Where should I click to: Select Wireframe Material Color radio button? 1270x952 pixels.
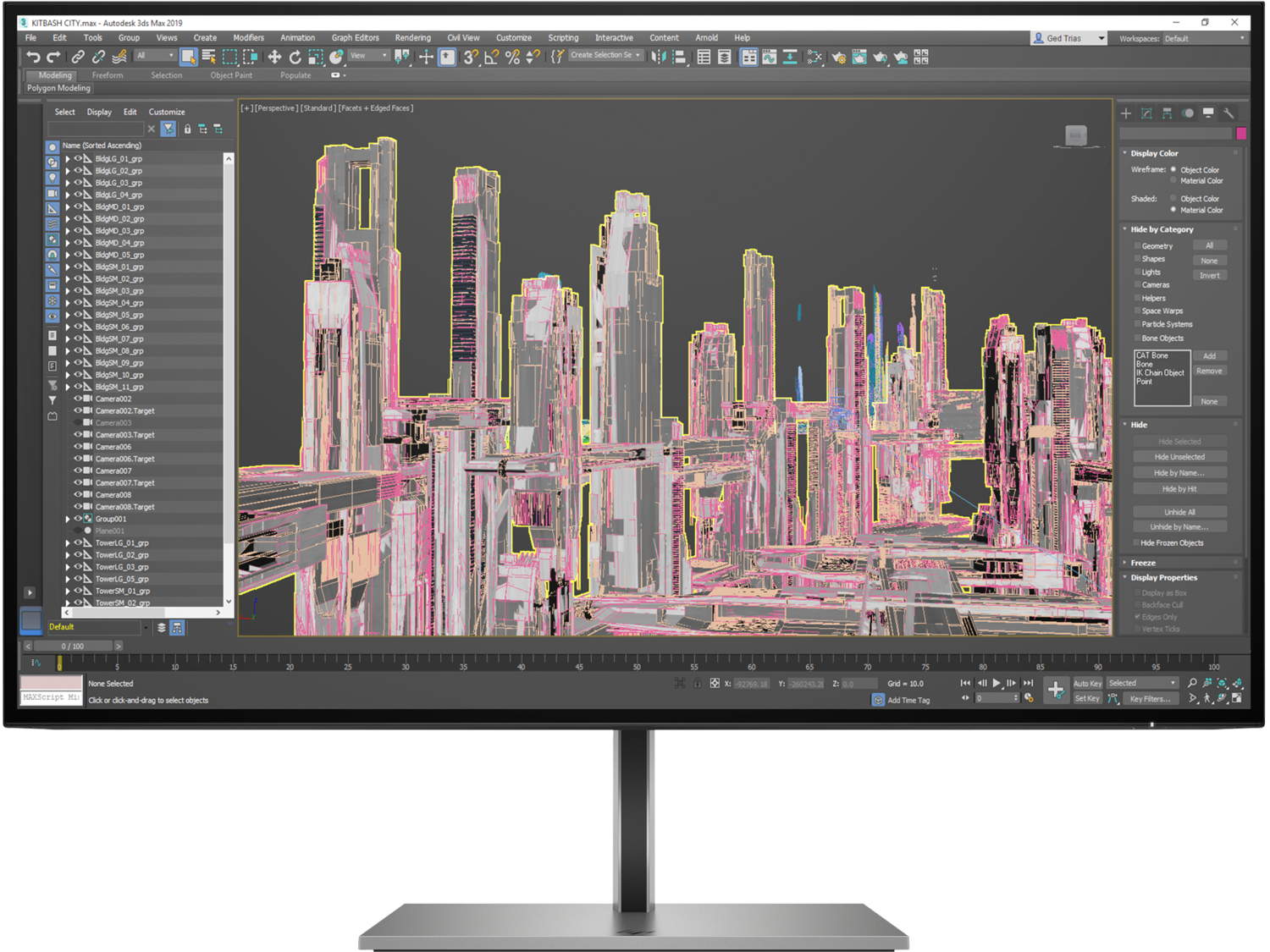click(x=1173, y=180)
